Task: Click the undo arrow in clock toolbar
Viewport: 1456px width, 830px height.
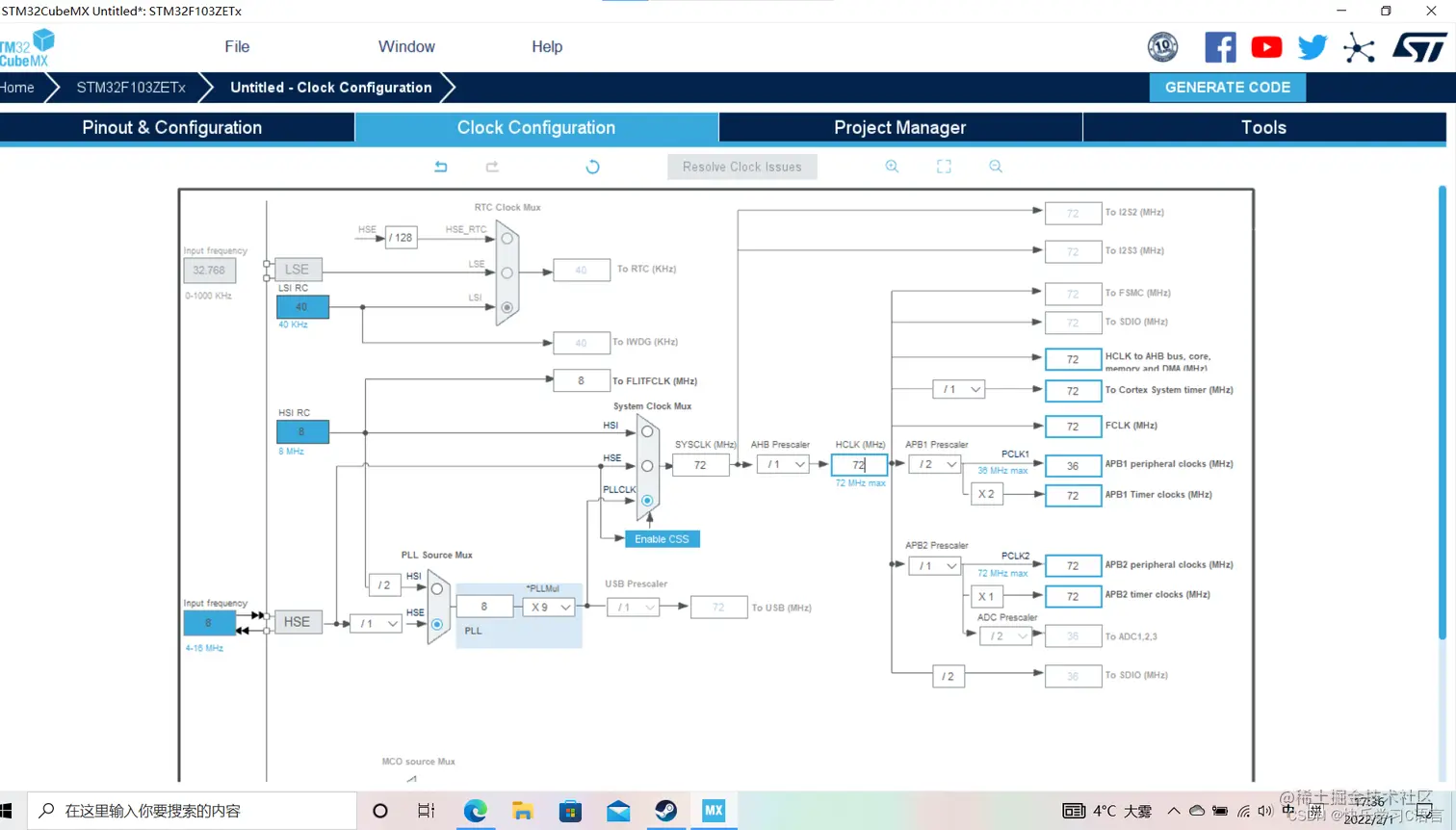Action: pos(441,167)
